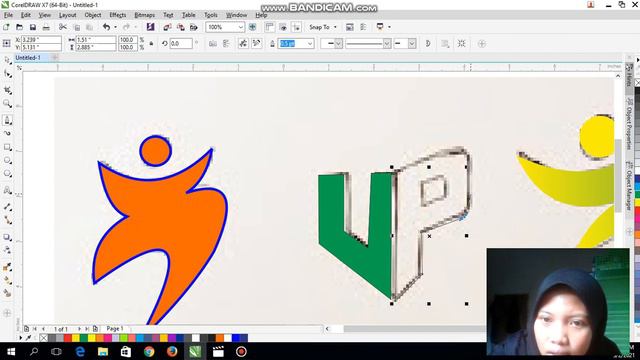
Task: Open the Edit menu
Action: [x=26, y=15]
